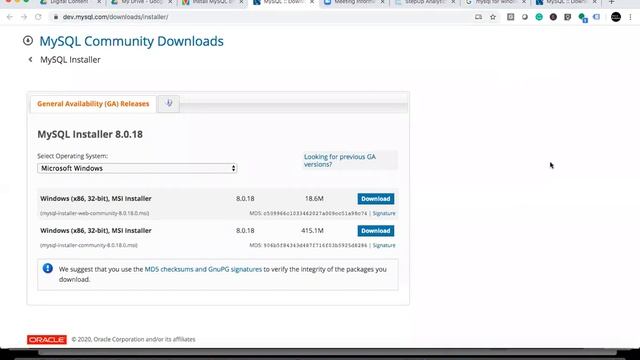Follow the Looking for previous GA versions link

point(340,160)
